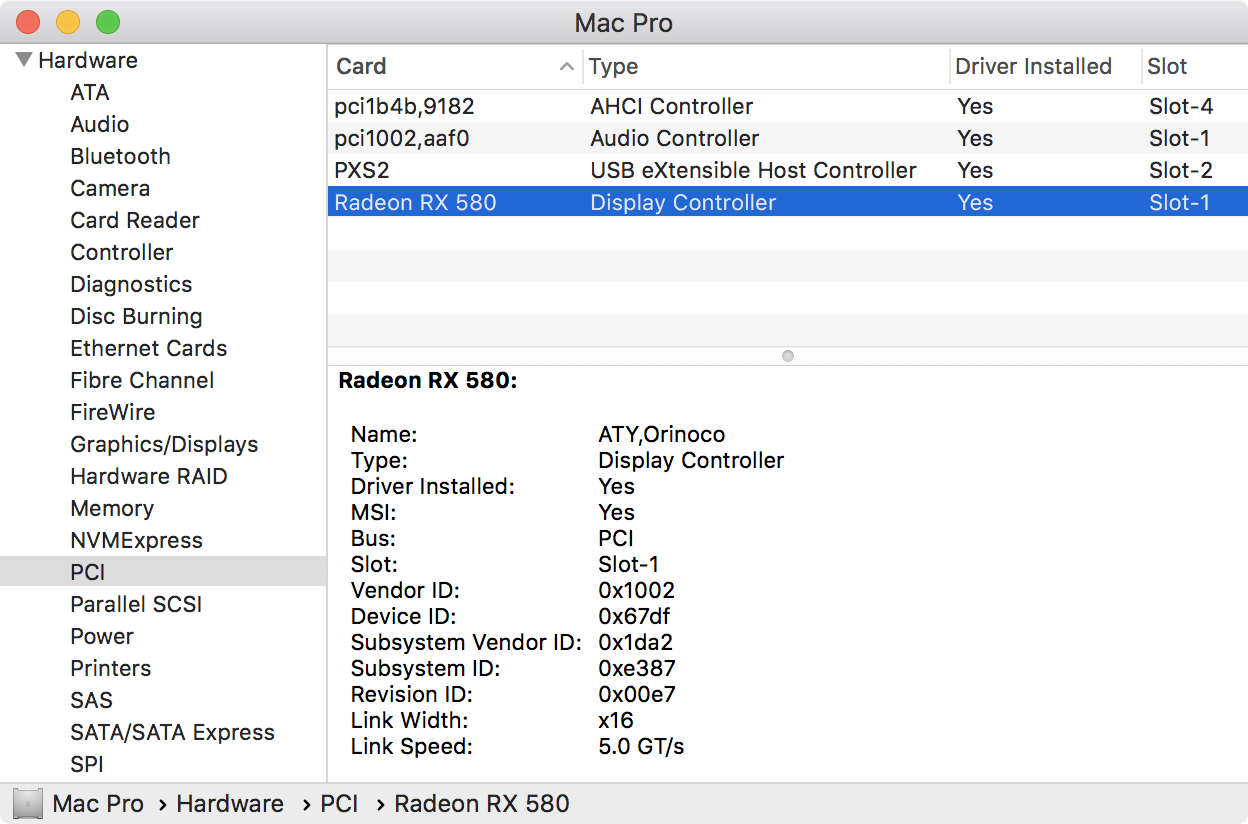Click the Card column sort arrow
The image size is (1248, 824).
tap(566, 67)
